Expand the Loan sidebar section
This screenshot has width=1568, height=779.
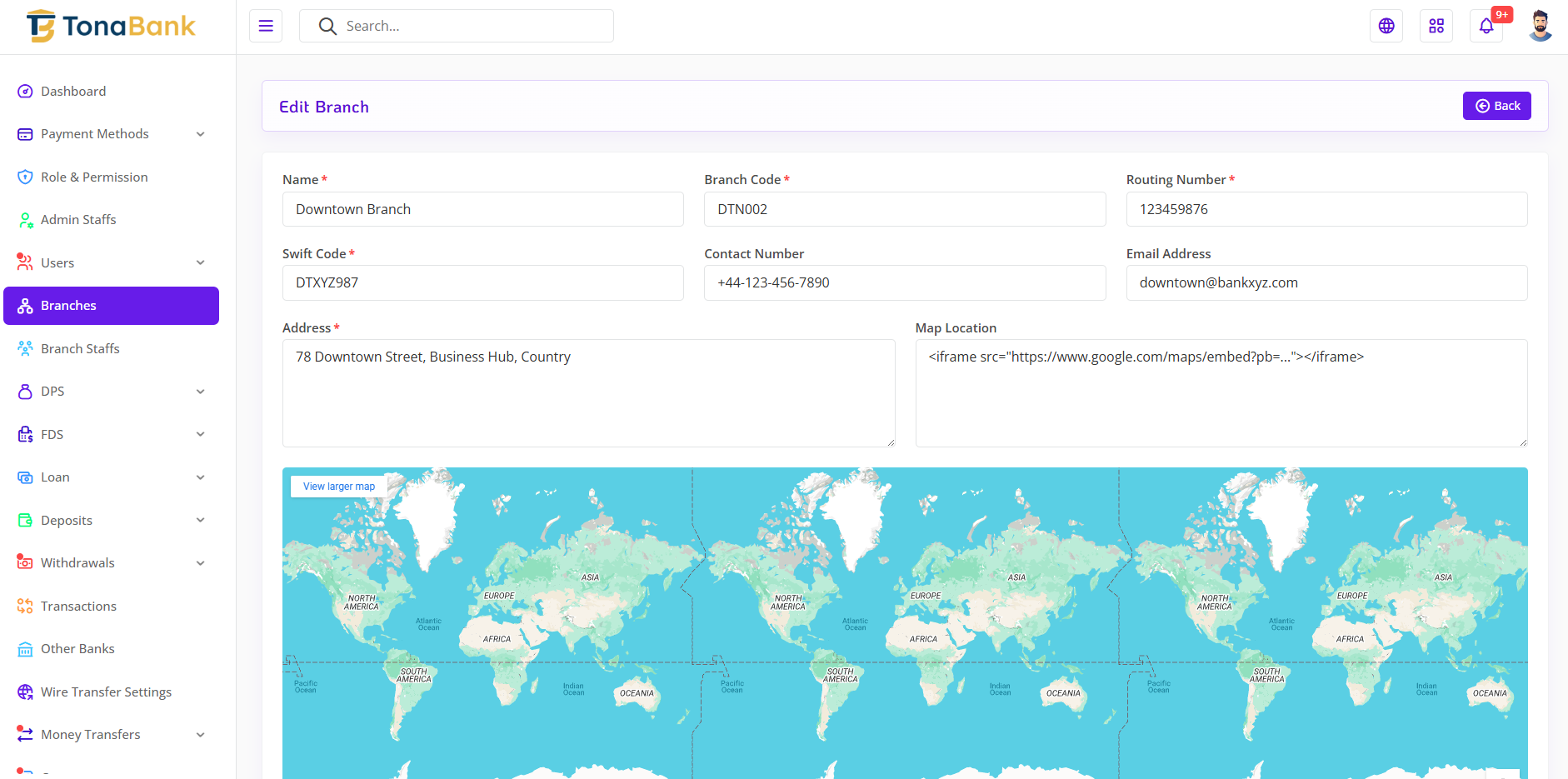200,477
